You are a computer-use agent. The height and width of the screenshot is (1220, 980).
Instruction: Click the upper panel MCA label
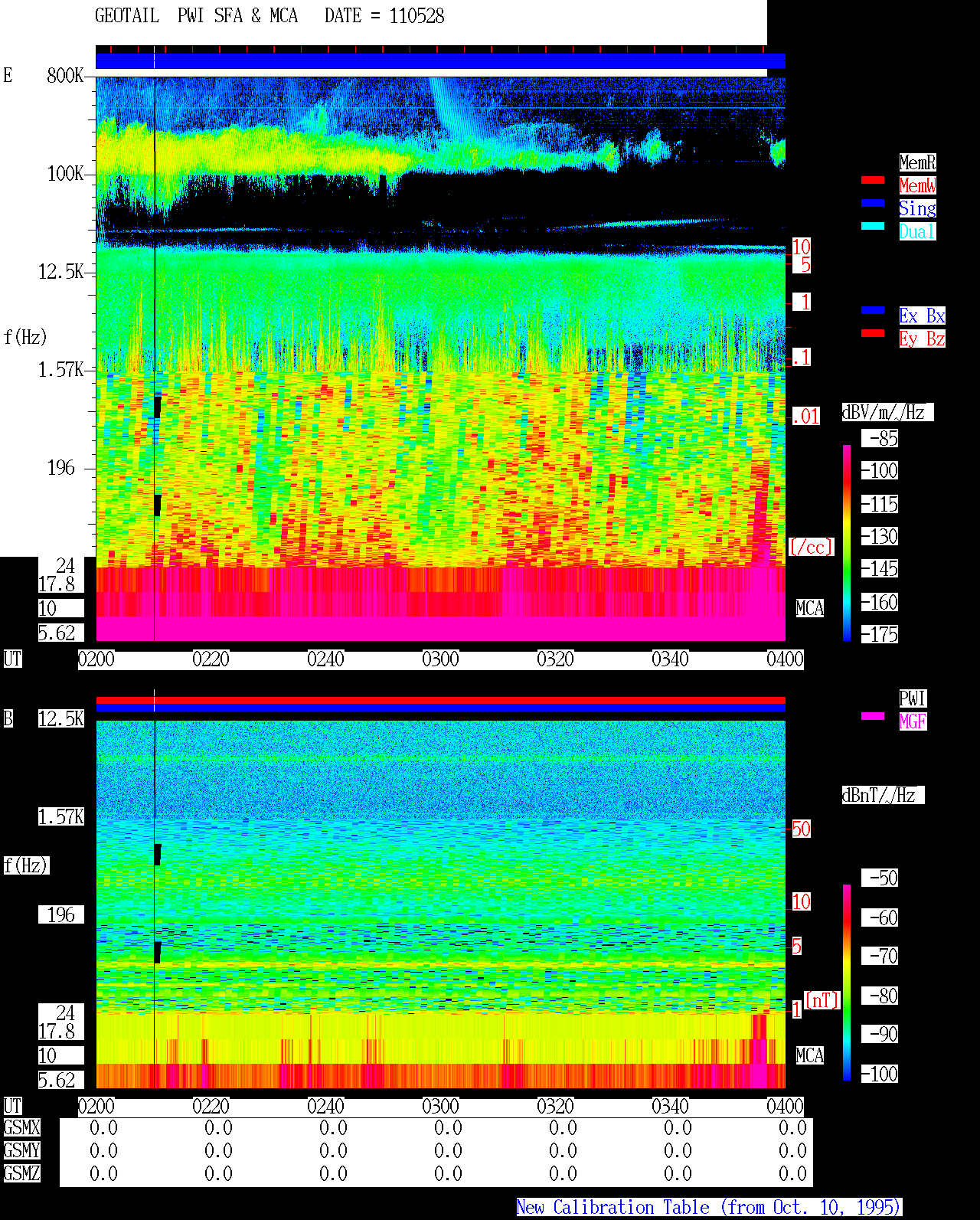click(x=810, y=609)
